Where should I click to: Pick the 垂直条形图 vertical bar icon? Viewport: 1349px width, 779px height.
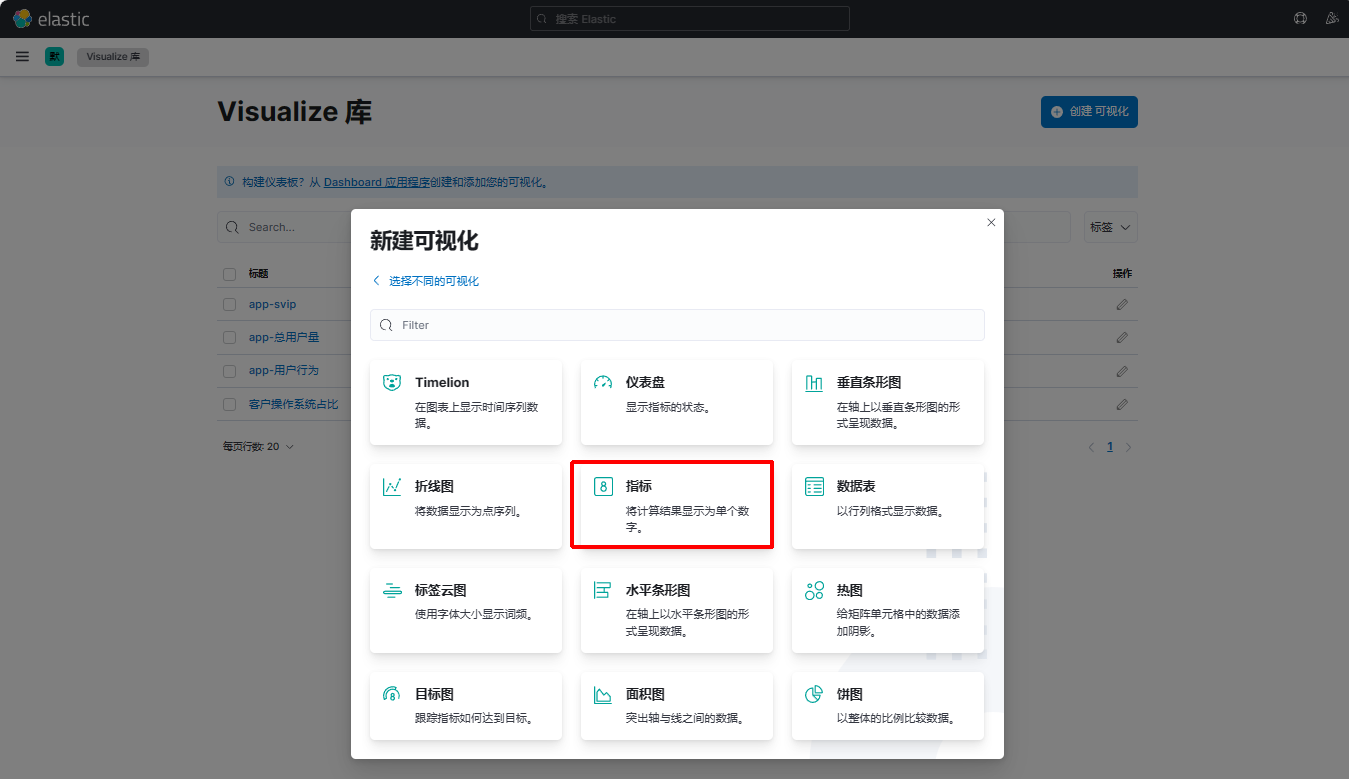814,383
